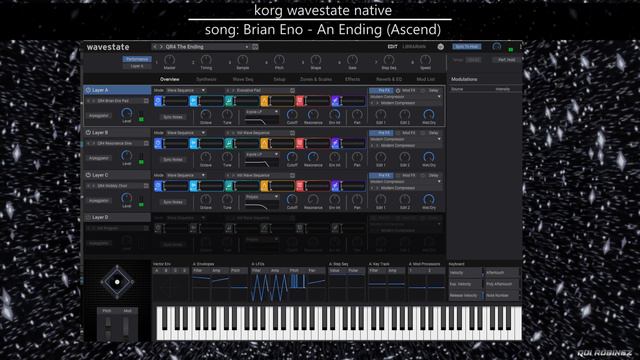The width and height of the screenshot is (640, 360).
Task: Click round settings icon beside Librarian
Action: tap(440, 47)
